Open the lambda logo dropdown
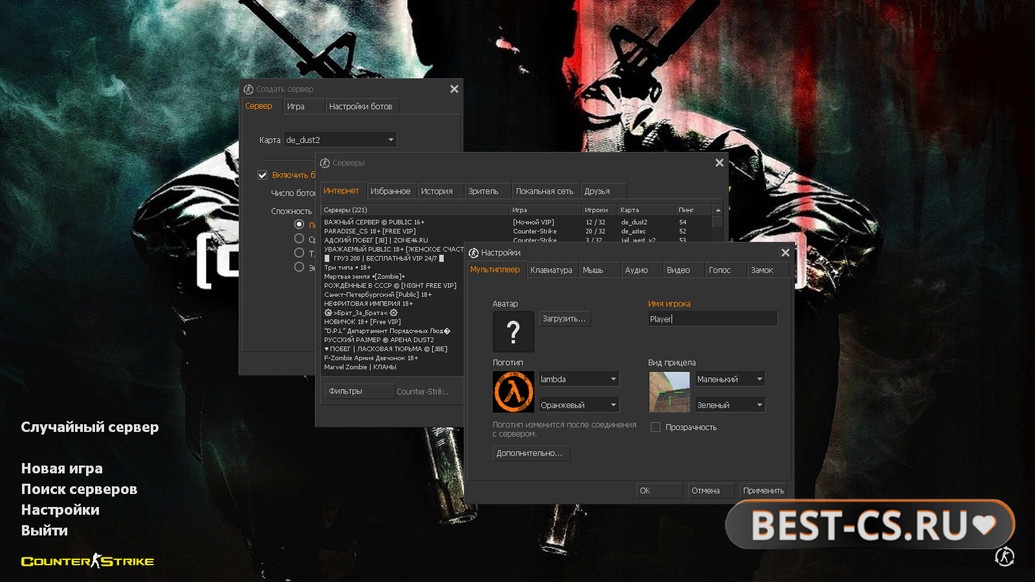Image resolution: width=1035 pixels, height=582 pixels. (579, 379)
